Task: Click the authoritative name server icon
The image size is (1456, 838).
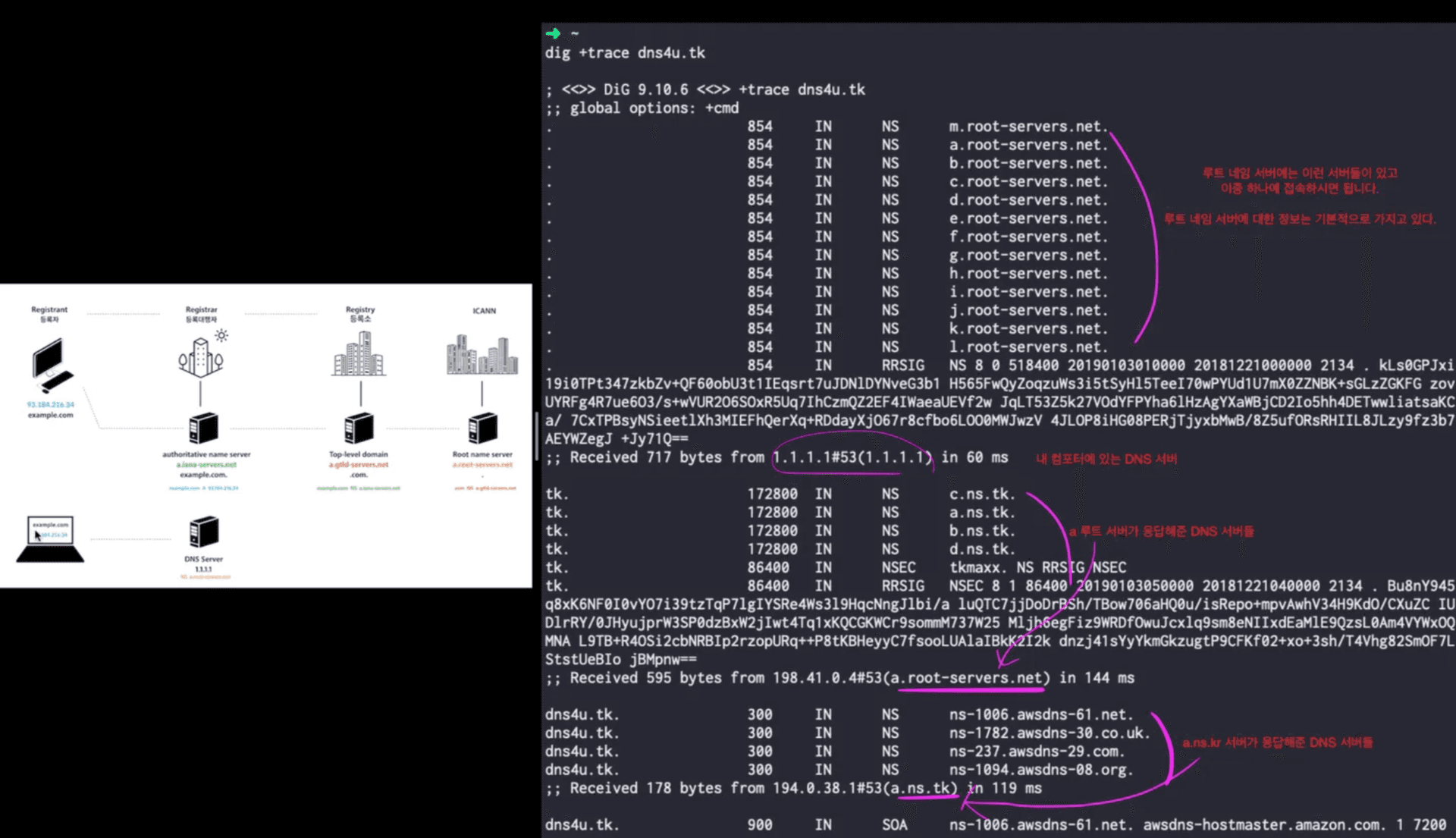Action: (x=203, y=428)
